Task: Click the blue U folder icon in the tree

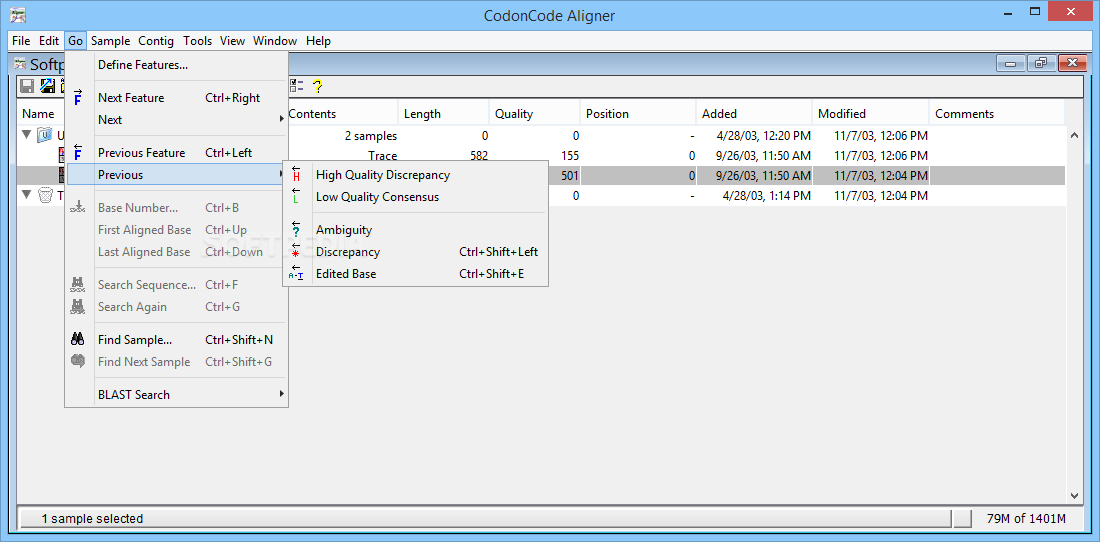Action: coord(45,135)
